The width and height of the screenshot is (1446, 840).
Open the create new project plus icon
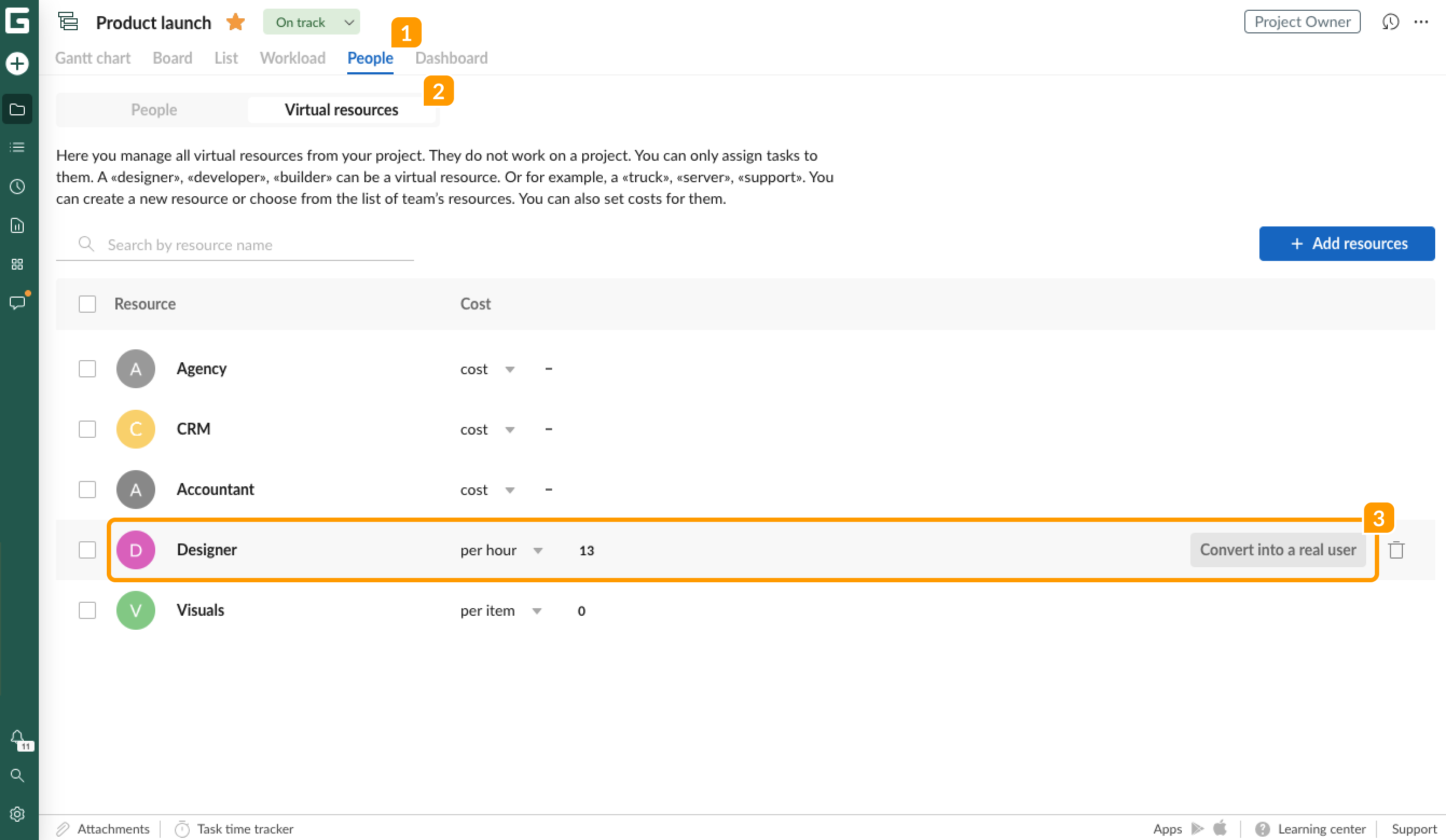tap(17, 64)
